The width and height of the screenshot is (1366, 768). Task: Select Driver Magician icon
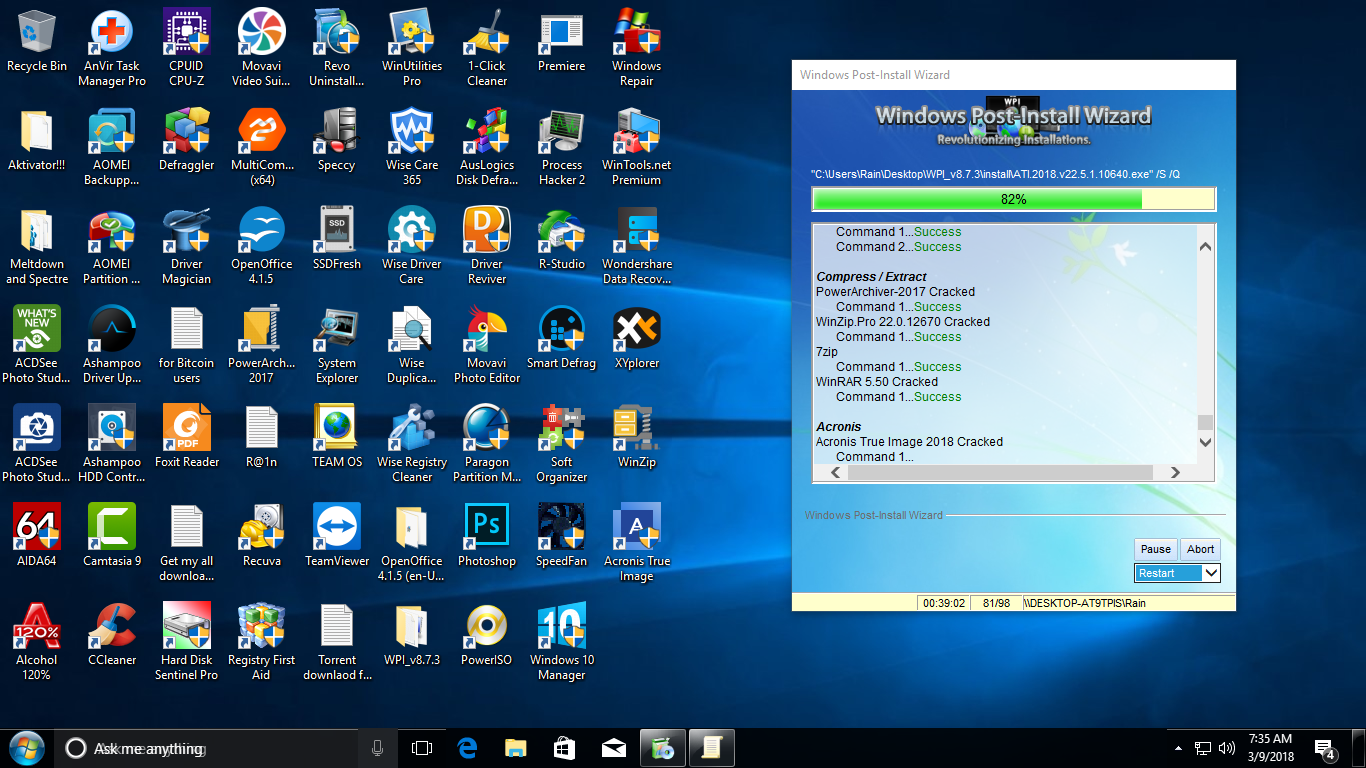[187, 247]
